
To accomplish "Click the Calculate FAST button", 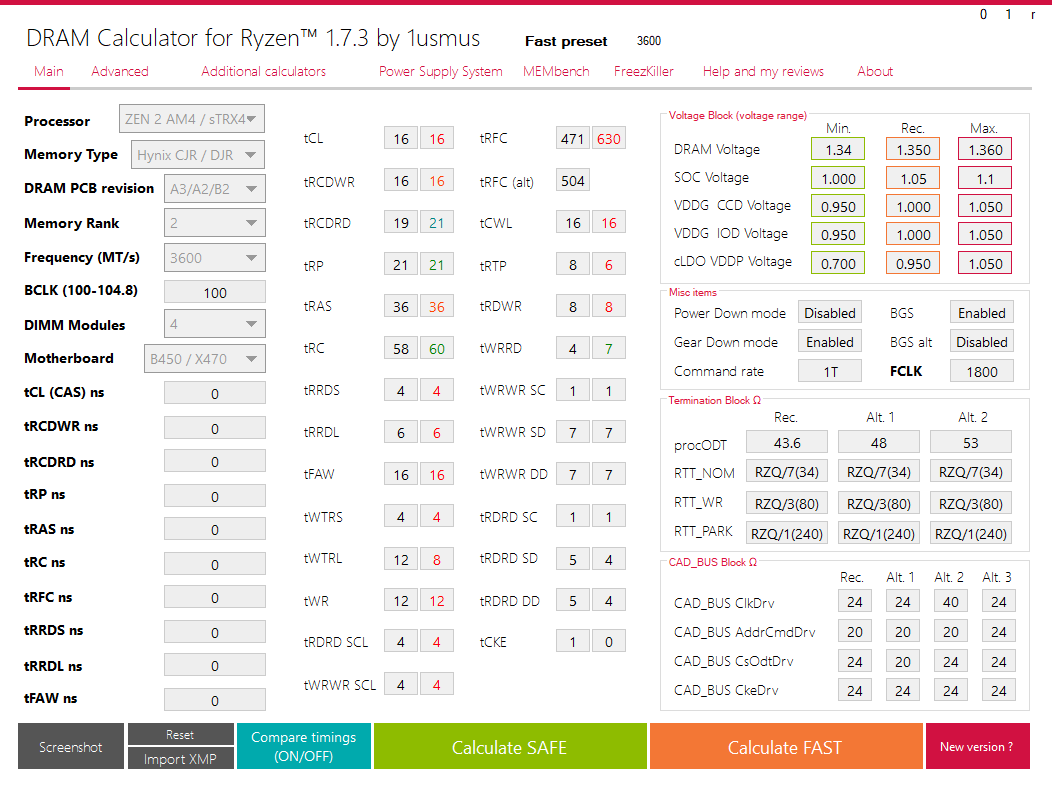I will coord(786,746).
